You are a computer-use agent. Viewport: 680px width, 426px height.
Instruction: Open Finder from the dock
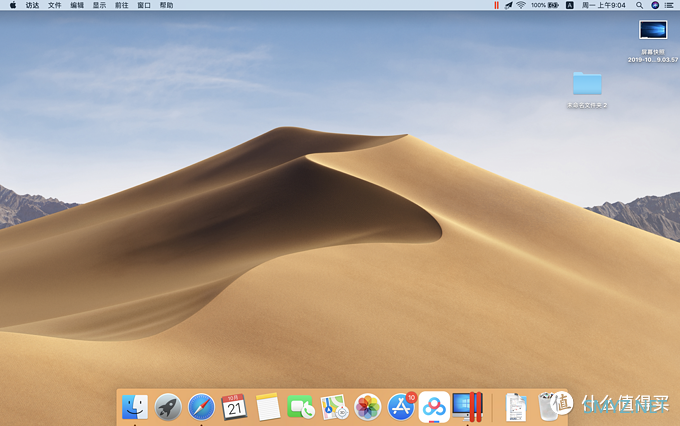click(135, 407)
